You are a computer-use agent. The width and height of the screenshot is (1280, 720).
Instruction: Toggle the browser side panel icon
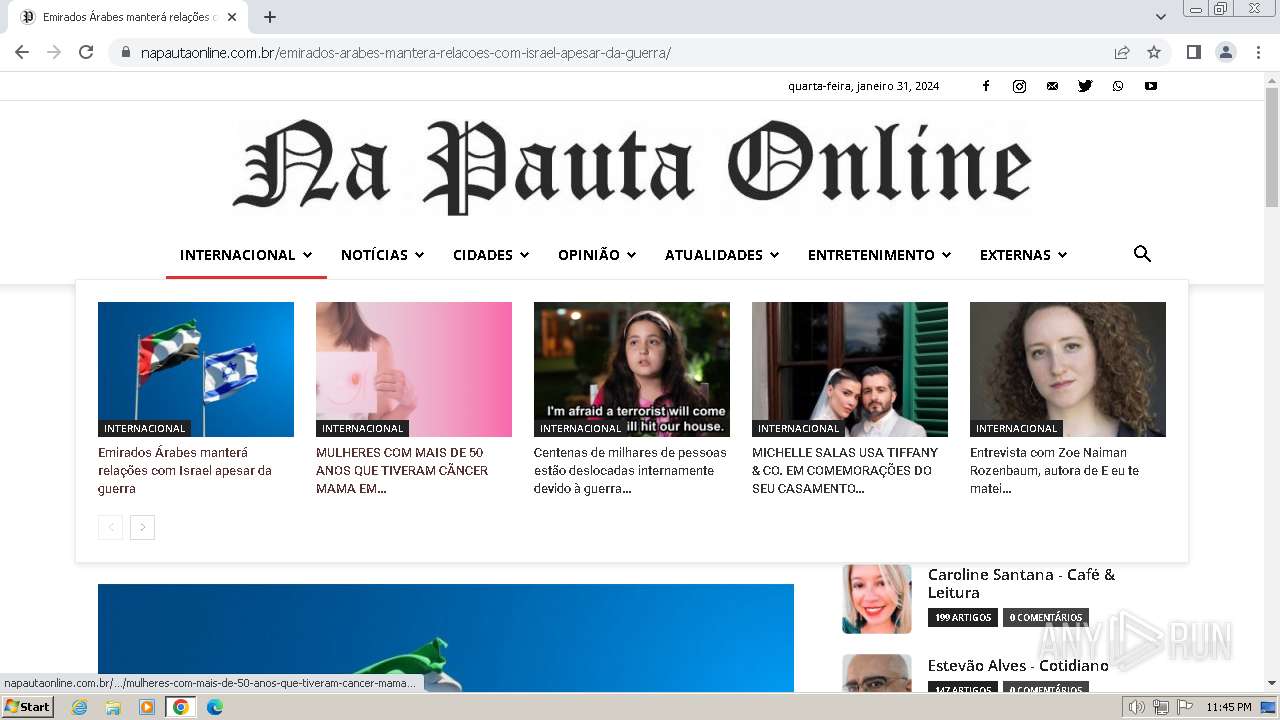tap(1193, 52)
